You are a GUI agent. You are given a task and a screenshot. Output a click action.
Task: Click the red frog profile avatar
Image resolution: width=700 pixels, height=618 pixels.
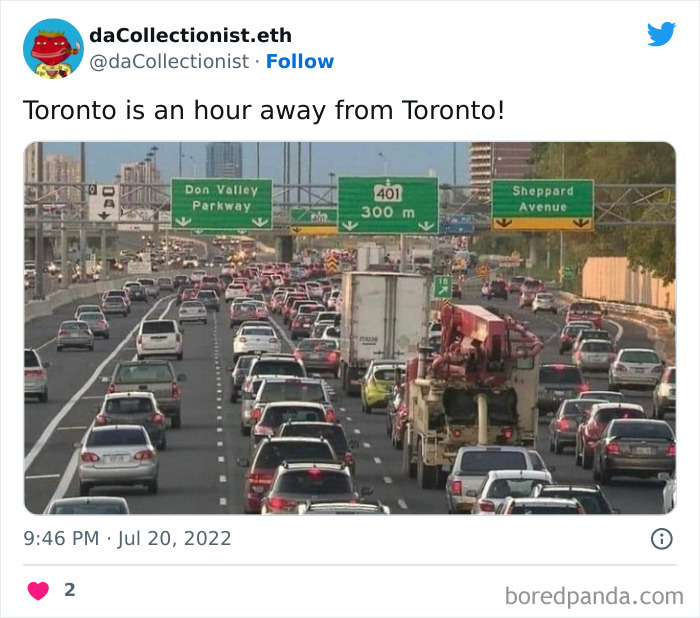pos(53,49)
